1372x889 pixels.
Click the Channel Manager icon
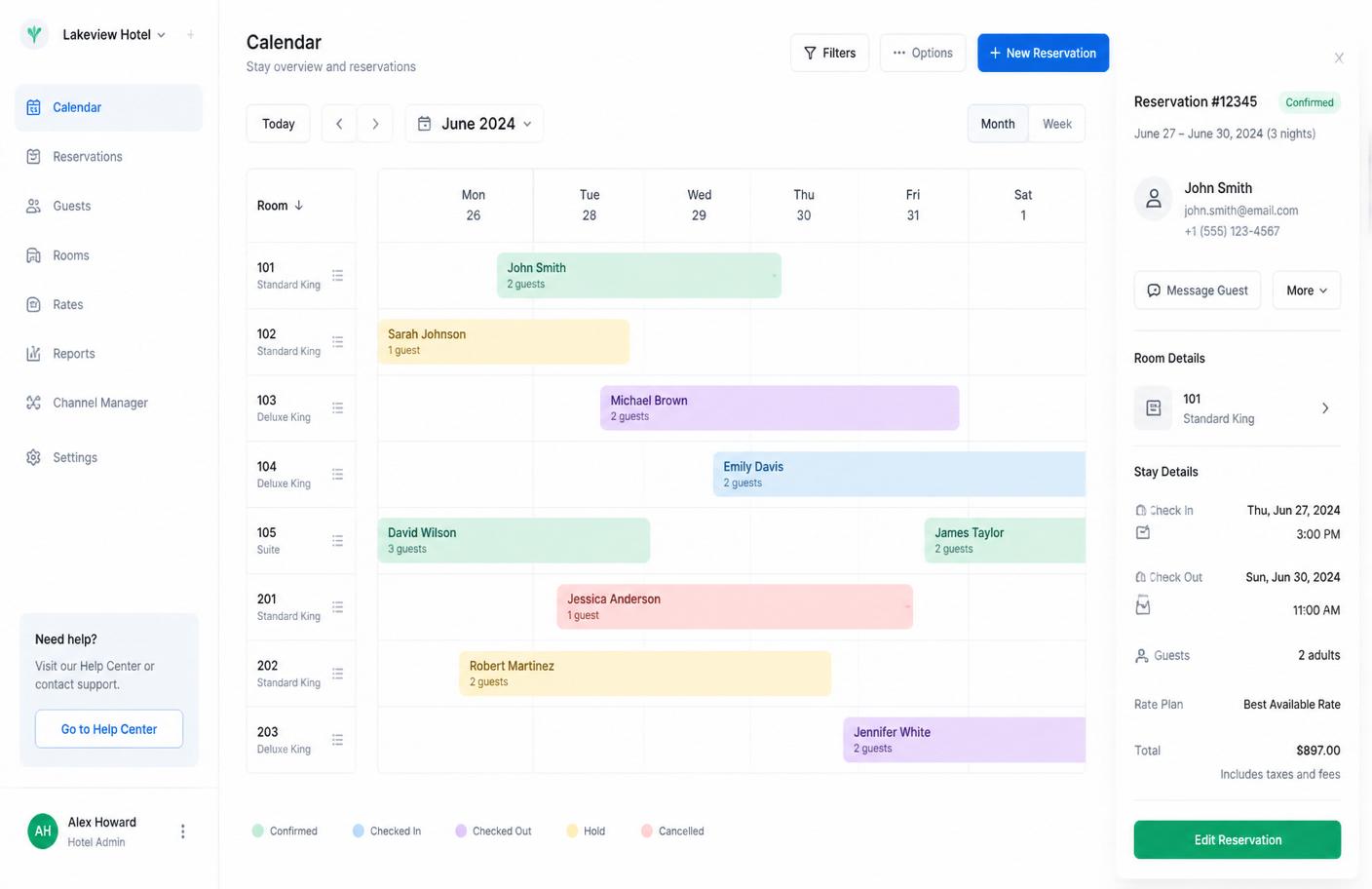(x=33, y=403)
